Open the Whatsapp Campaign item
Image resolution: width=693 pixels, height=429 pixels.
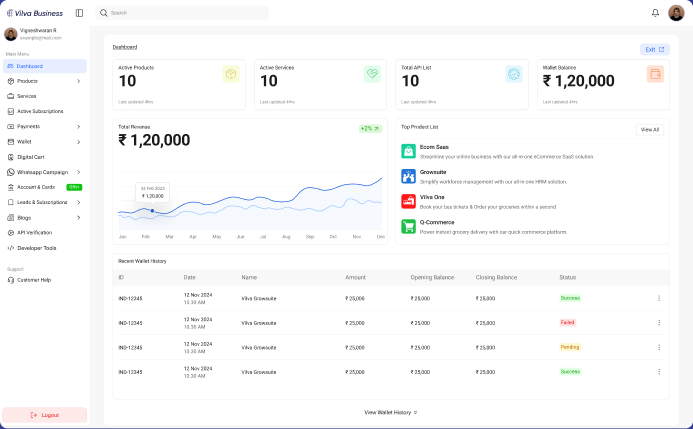pos(42,172)
